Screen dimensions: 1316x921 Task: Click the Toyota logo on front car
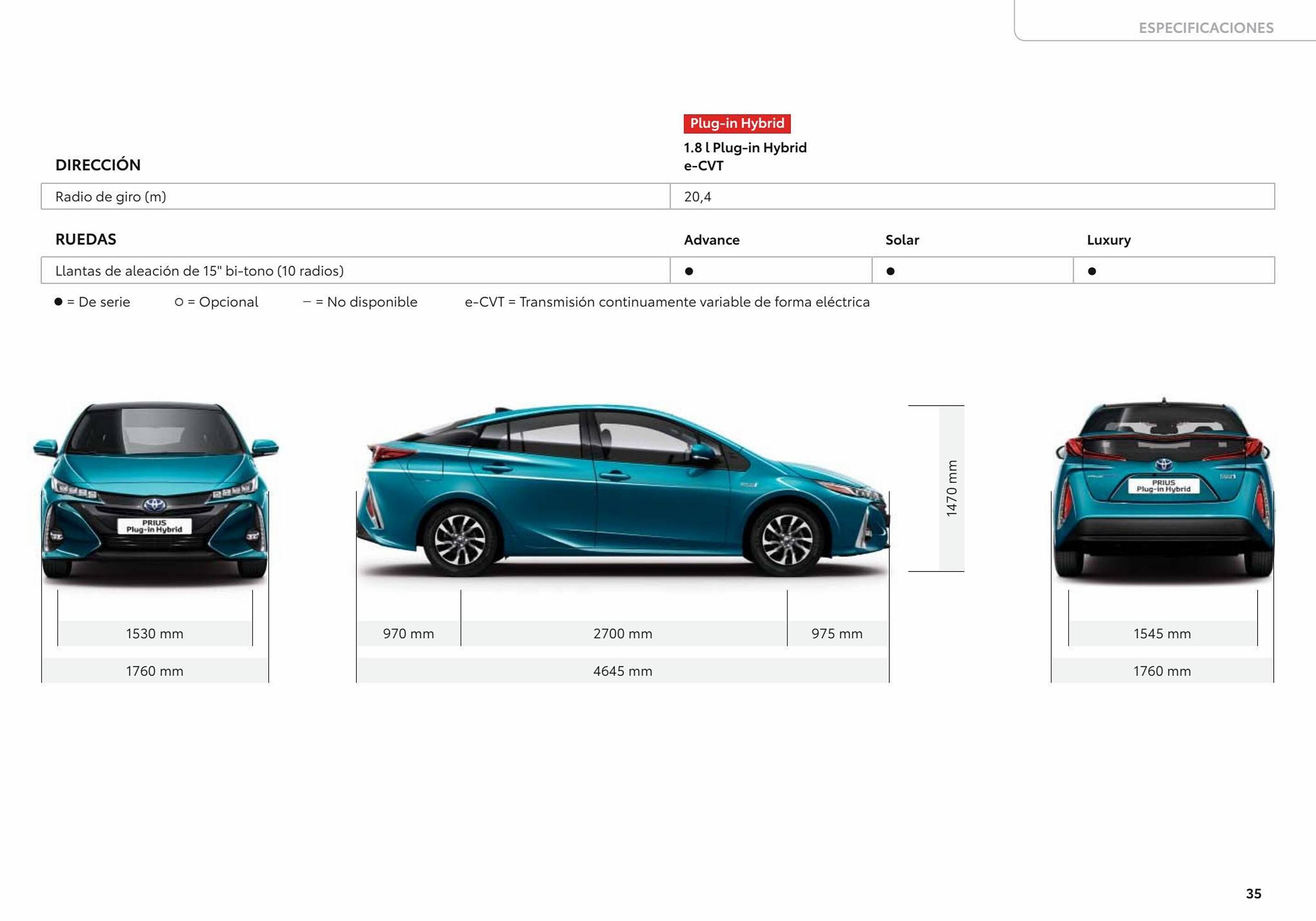154,505
